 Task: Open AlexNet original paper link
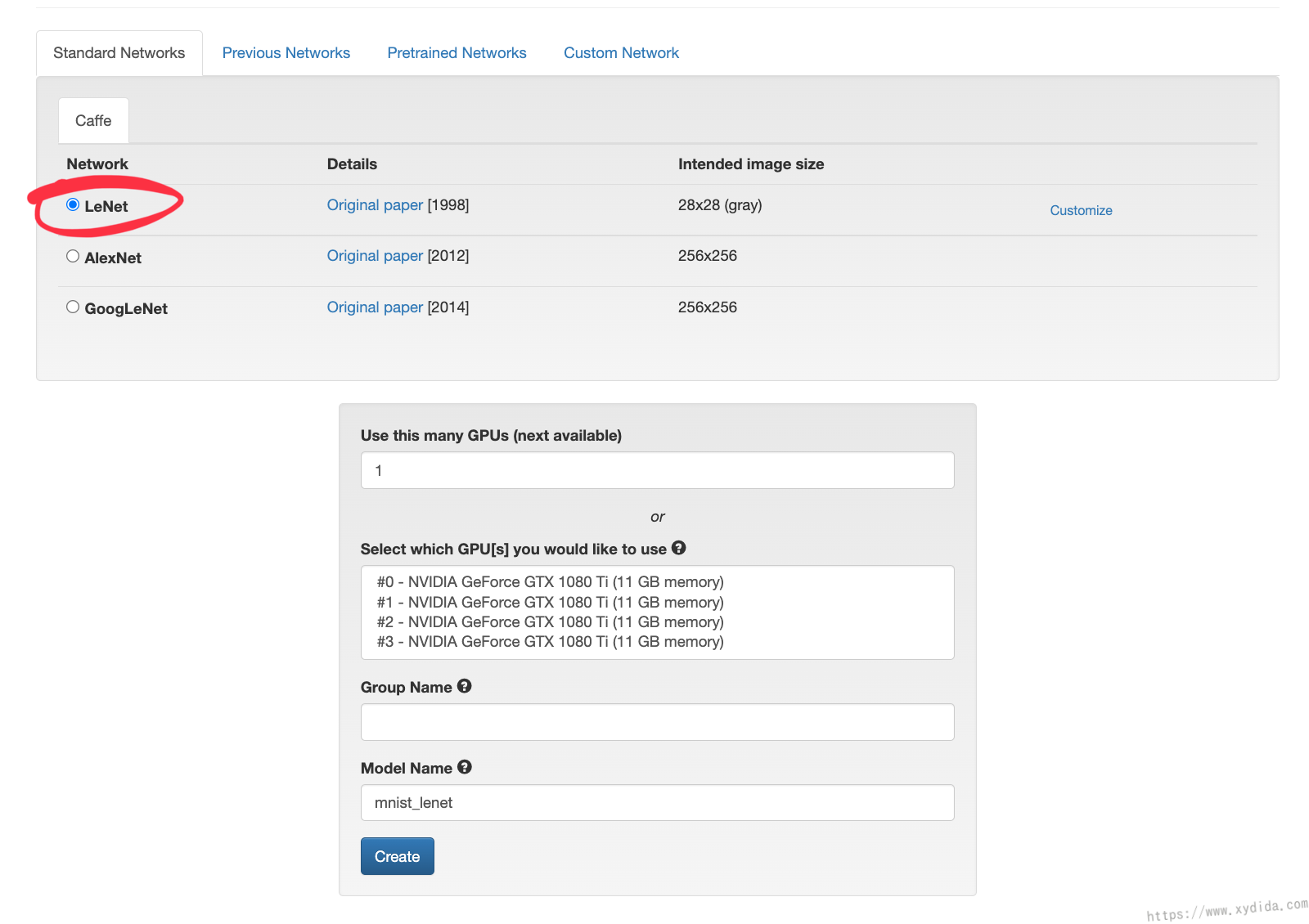pos(375,256)
